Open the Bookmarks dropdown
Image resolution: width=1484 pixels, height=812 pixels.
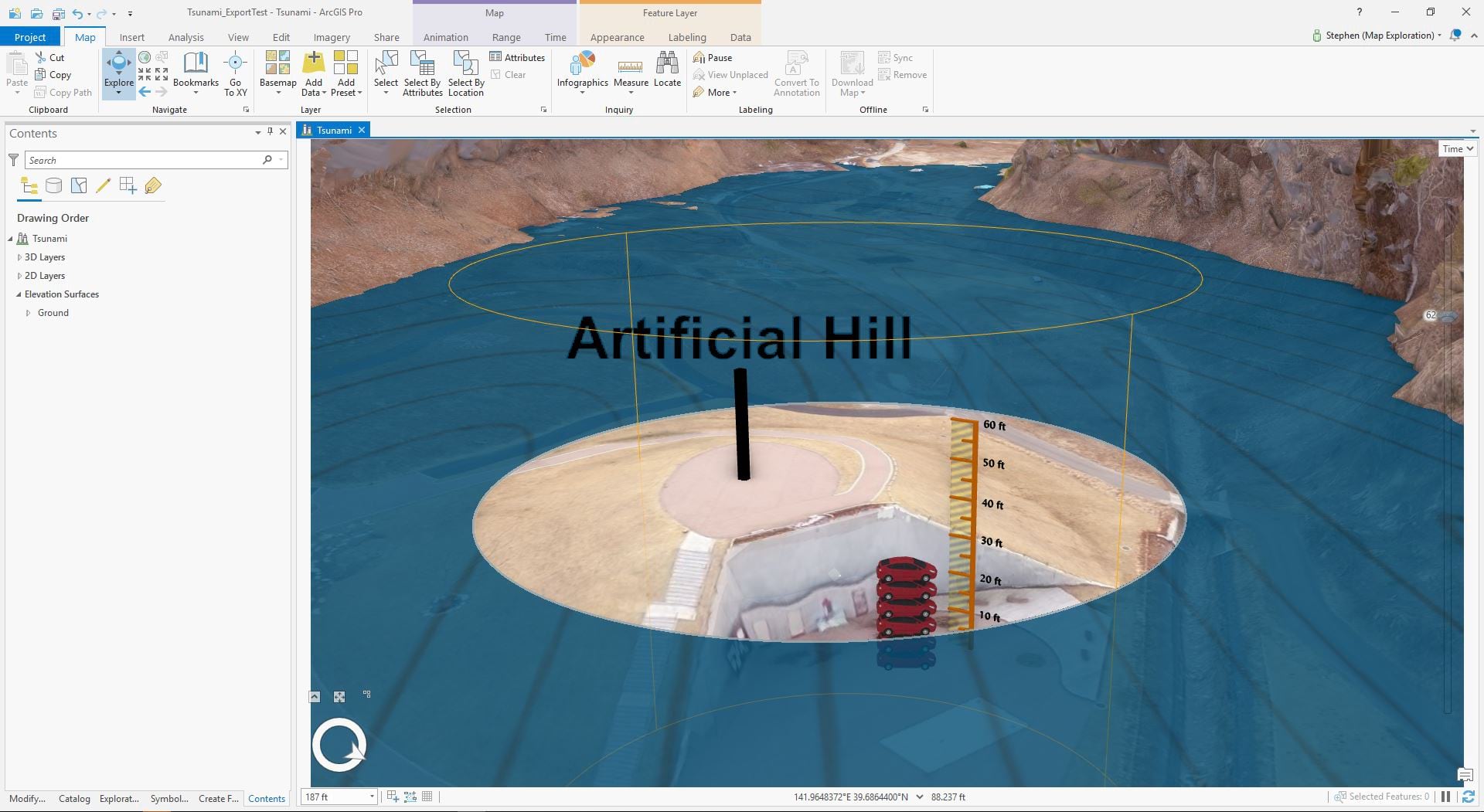(x=196, y=74)
